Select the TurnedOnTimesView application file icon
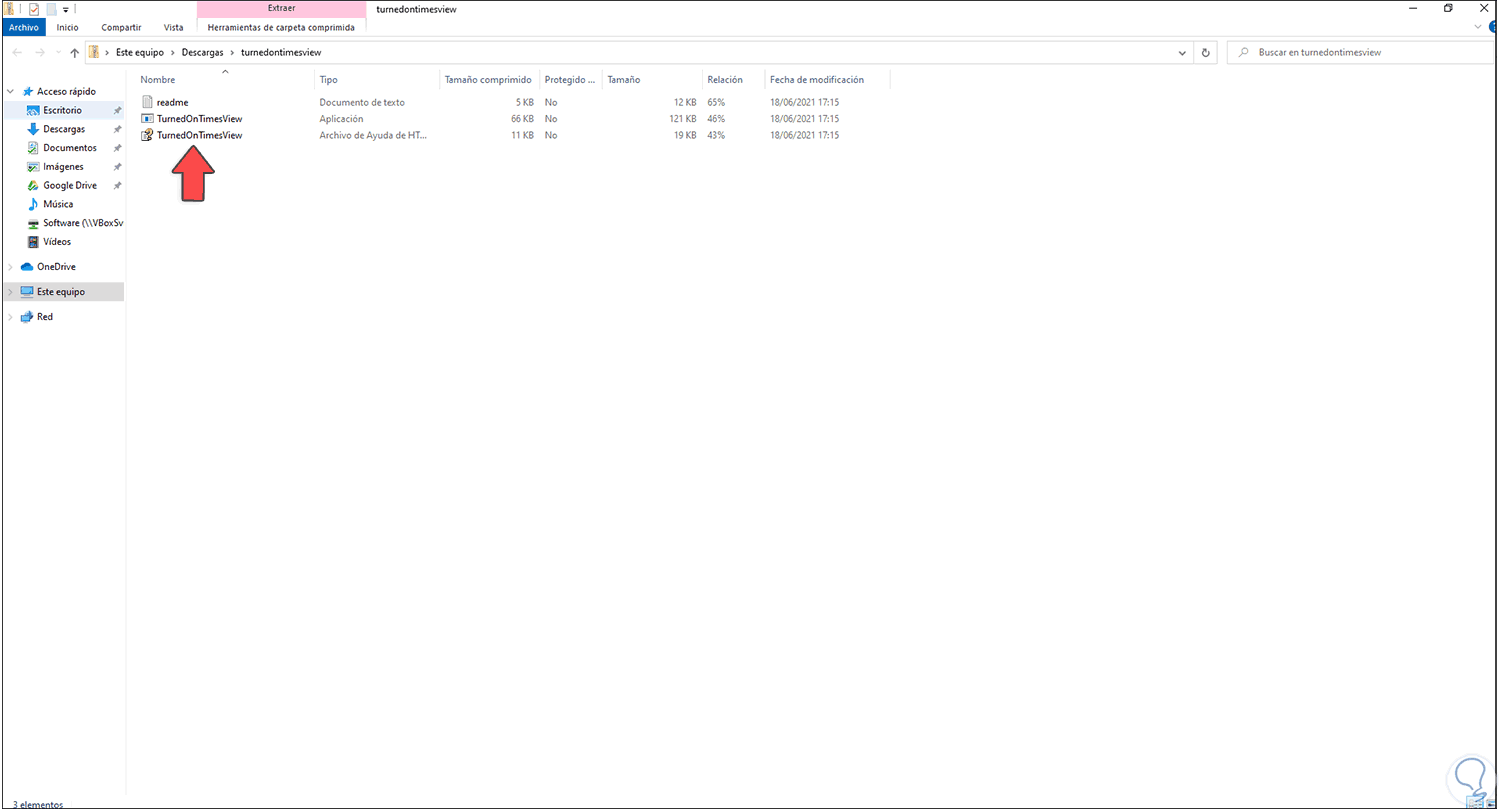 147,119
